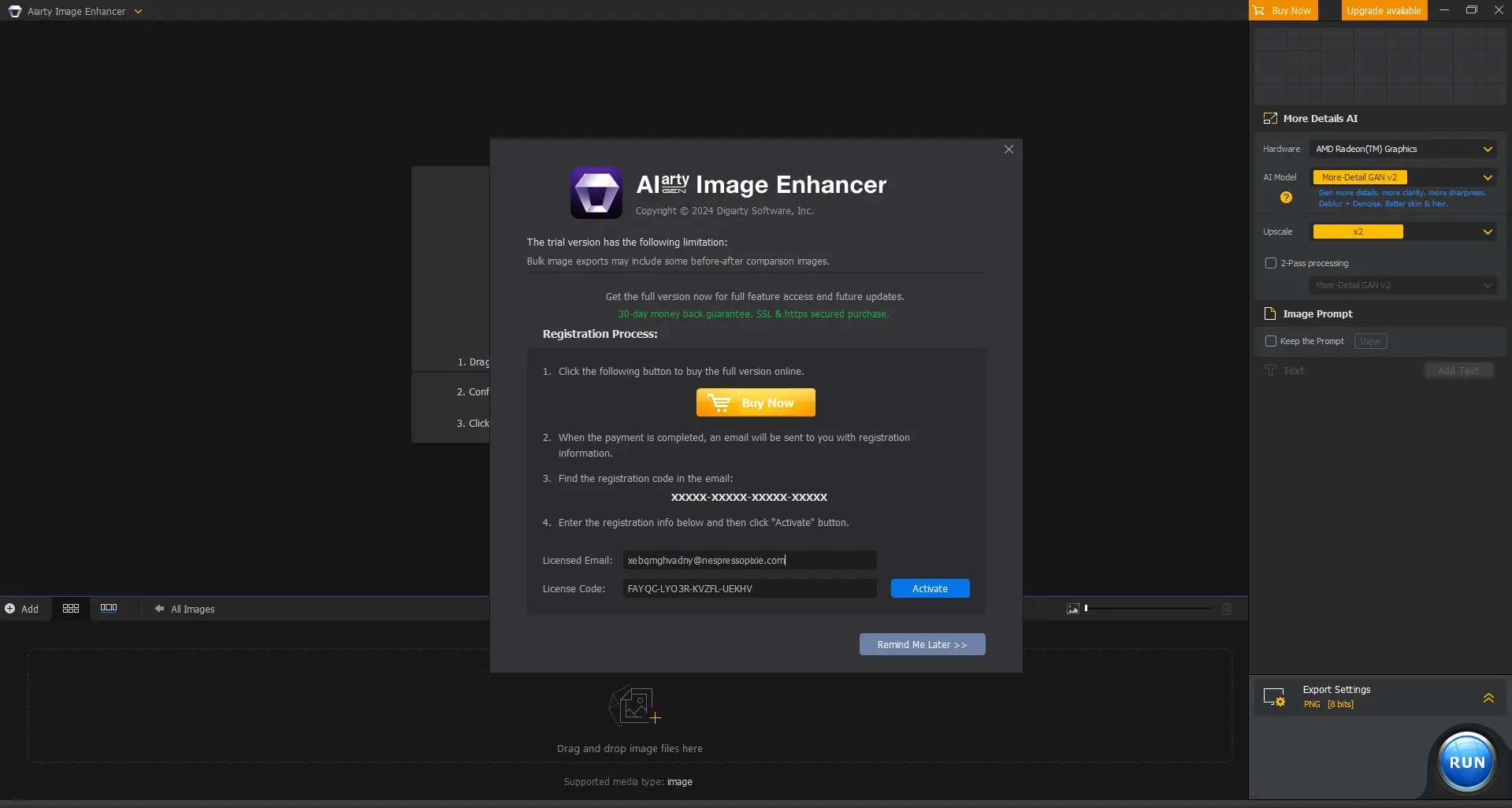Open the Hardware dropdown
The height and width of the screenshot is (808, 1512).
(1403, 149)
